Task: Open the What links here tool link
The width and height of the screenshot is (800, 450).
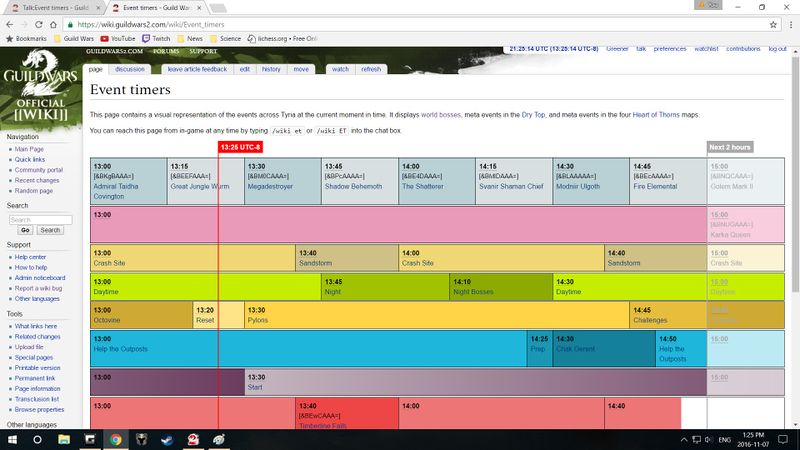Action: click(x=36, y=326)
